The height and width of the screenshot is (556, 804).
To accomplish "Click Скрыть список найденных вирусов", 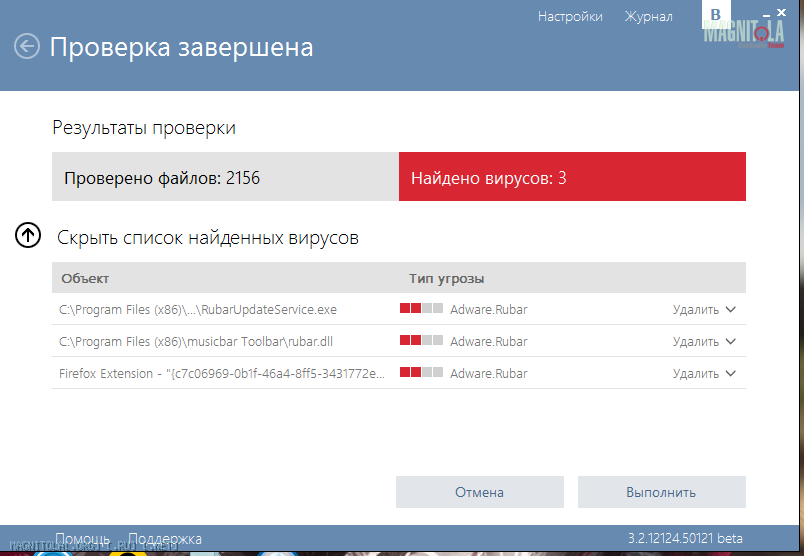I will 208,238.
